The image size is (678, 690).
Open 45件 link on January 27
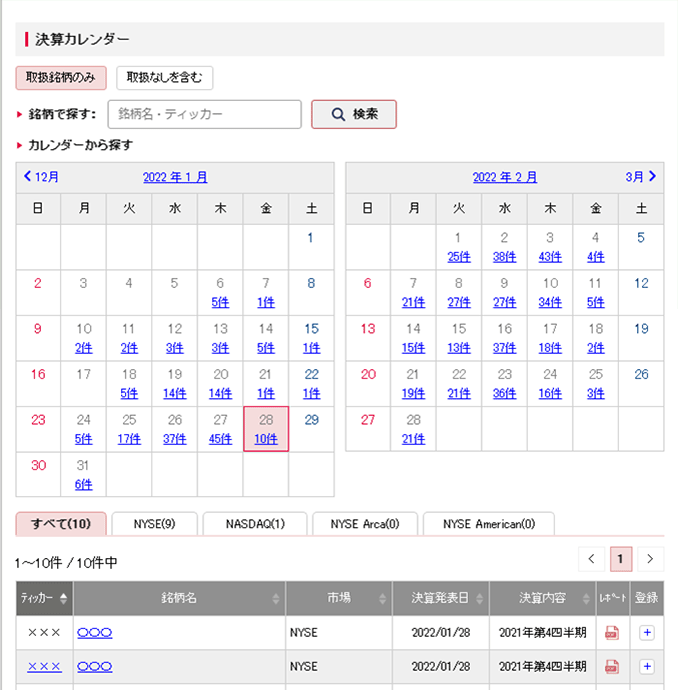[220, 438]
